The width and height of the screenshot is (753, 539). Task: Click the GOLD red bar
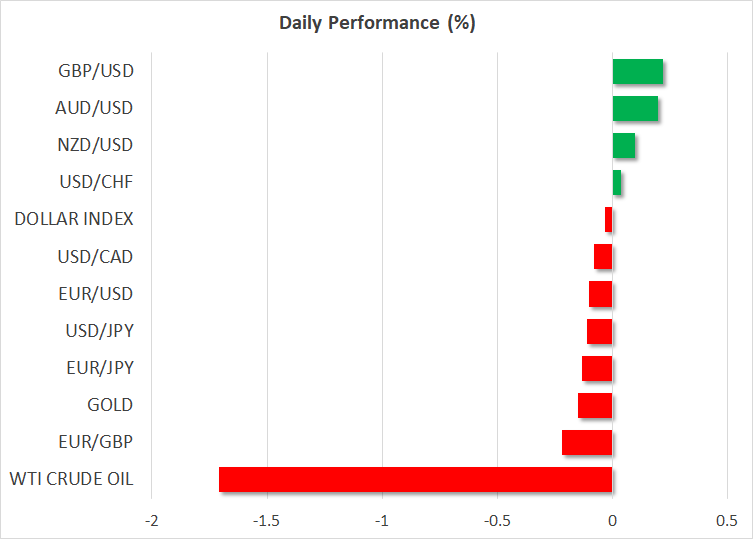pyautogui.click(x=595, y=405)
